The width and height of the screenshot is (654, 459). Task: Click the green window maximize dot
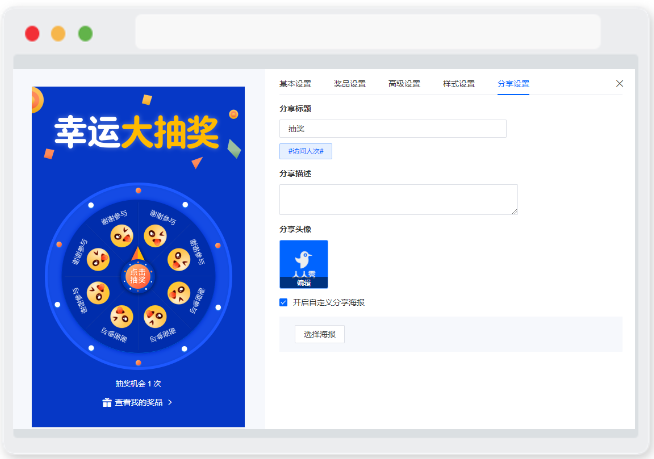86,33
